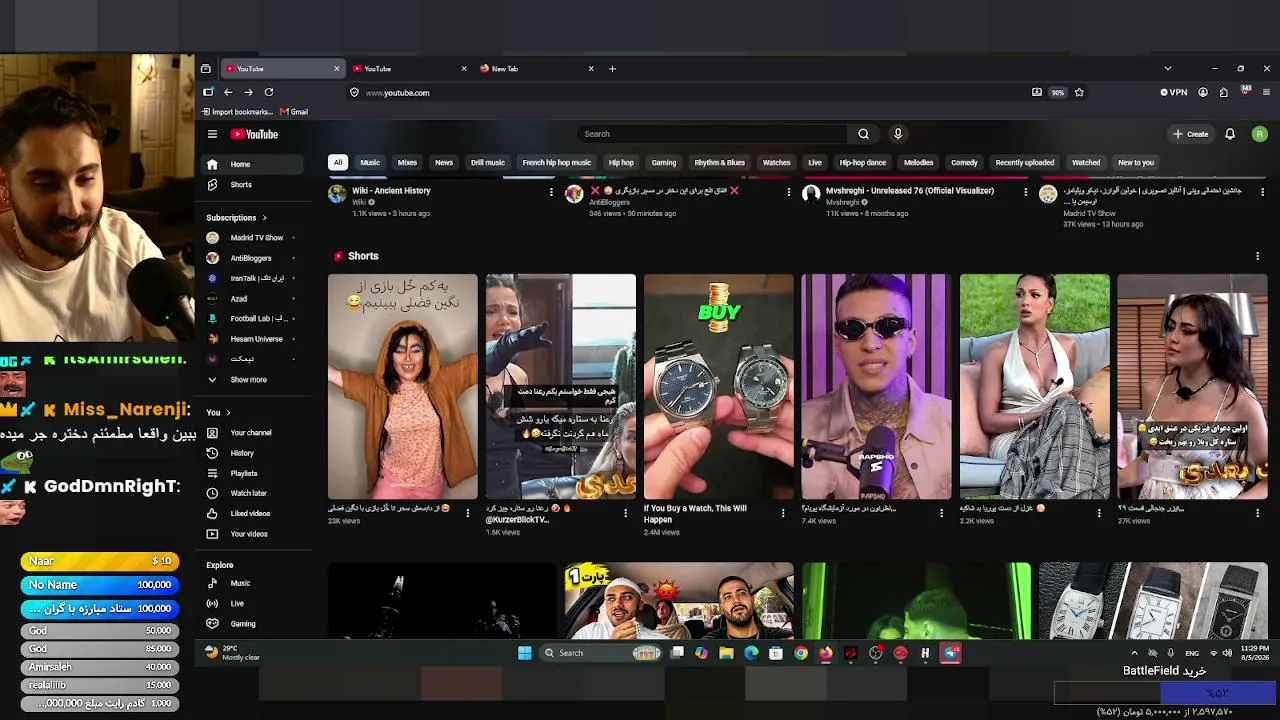Open the two watches BUY Short thumbnail

(x=719, y=386)
